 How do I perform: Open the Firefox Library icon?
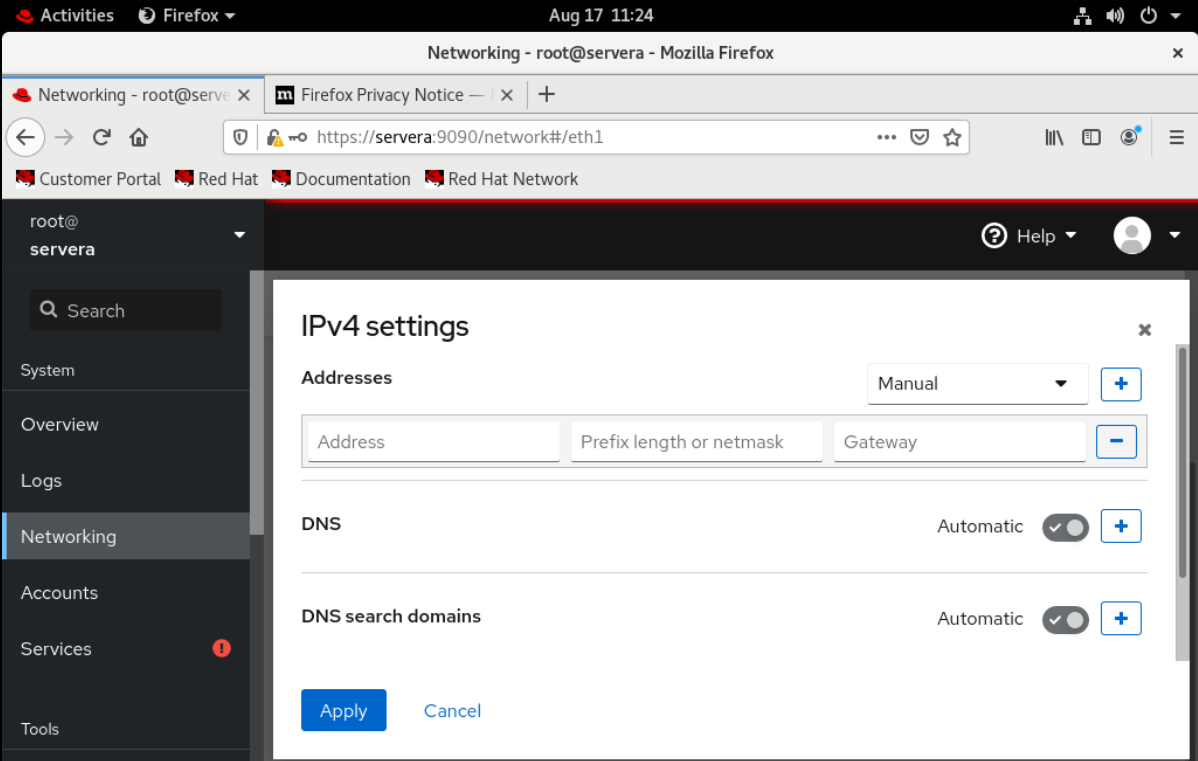tap(1053, 137)
